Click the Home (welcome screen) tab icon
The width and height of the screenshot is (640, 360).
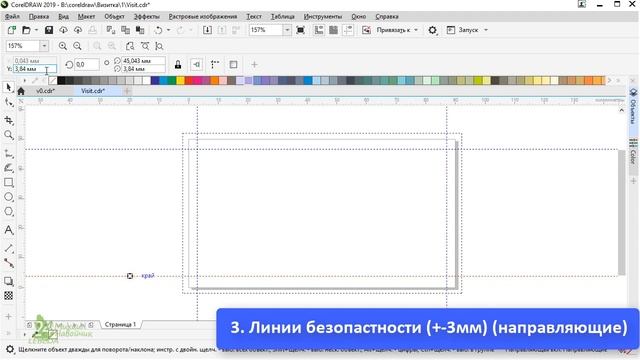click(21, 91)
